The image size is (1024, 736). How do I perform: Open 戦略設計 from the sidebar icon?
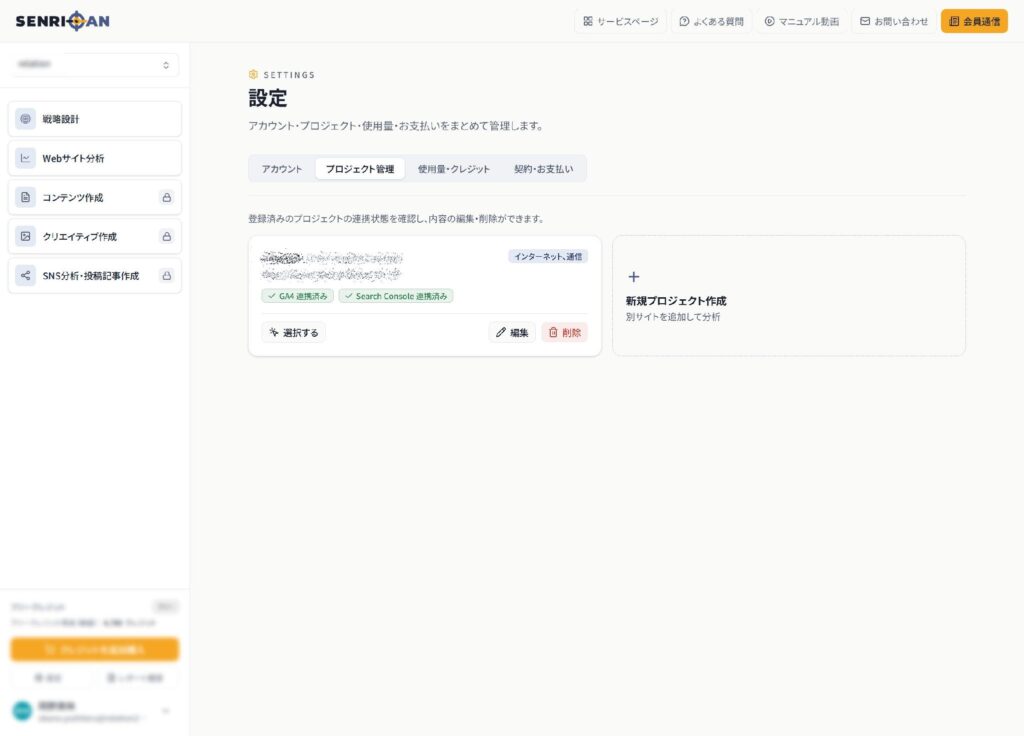tap(25, 119)
